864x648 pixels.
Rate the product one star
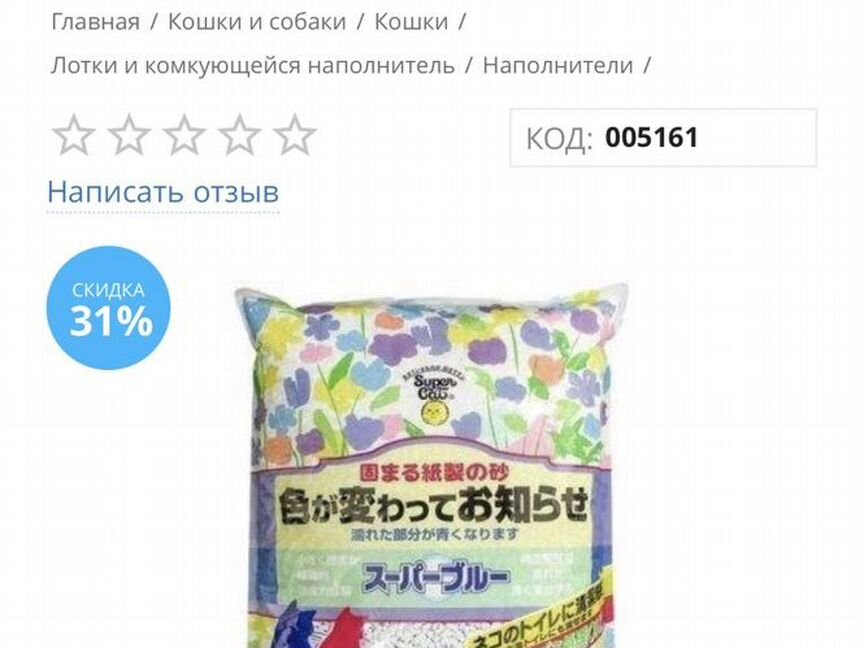(74, 134)
